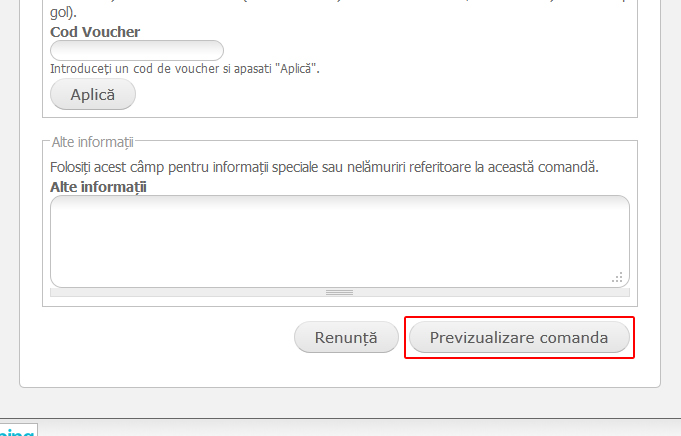Click the voucher hint text mentioning "Aplică"
681x436 pixels.
(185, 69)
